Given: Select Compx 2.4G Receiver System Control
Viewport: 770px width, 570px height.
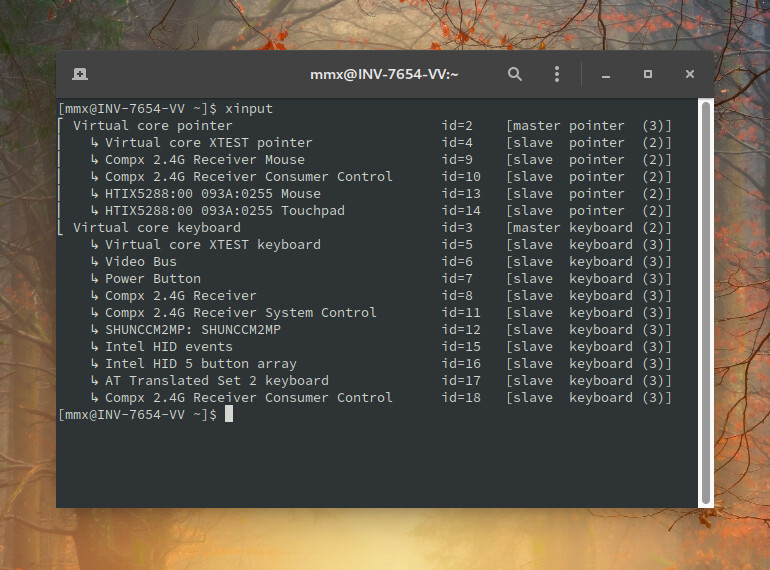Looking at the screenshot, I should coord(241,313).
